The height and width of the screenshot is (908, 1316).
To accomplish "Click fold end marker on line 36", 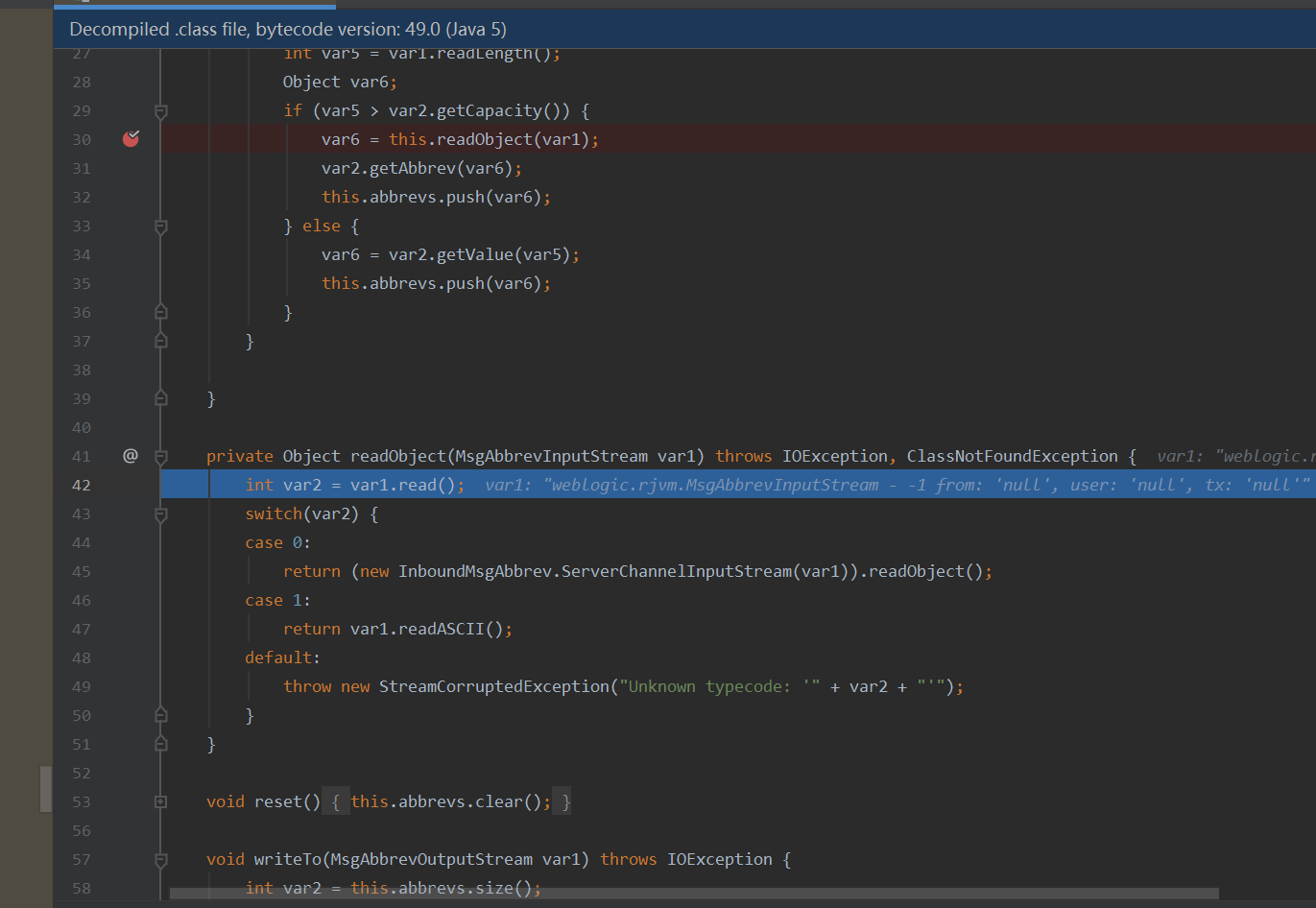I will pyautogui.click(x=161, y=312).
